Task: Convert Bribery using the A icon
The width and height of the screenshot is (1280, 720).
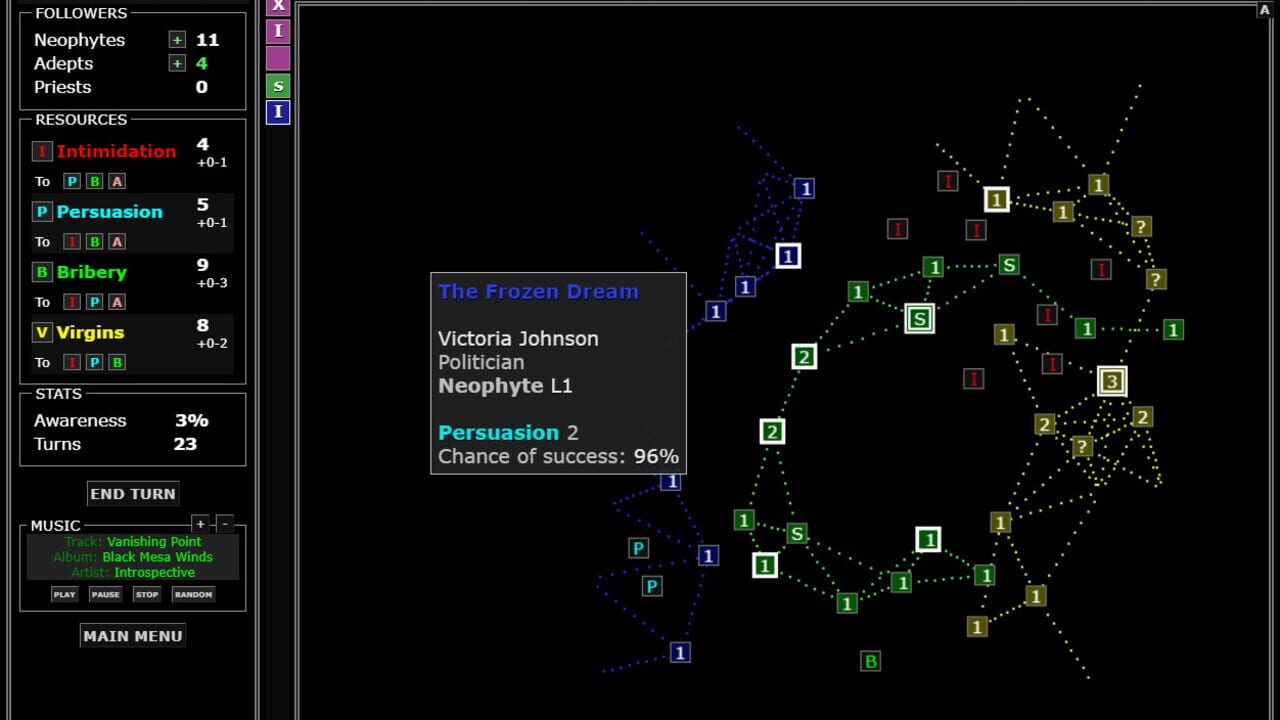Action: [x=117, y=301]
